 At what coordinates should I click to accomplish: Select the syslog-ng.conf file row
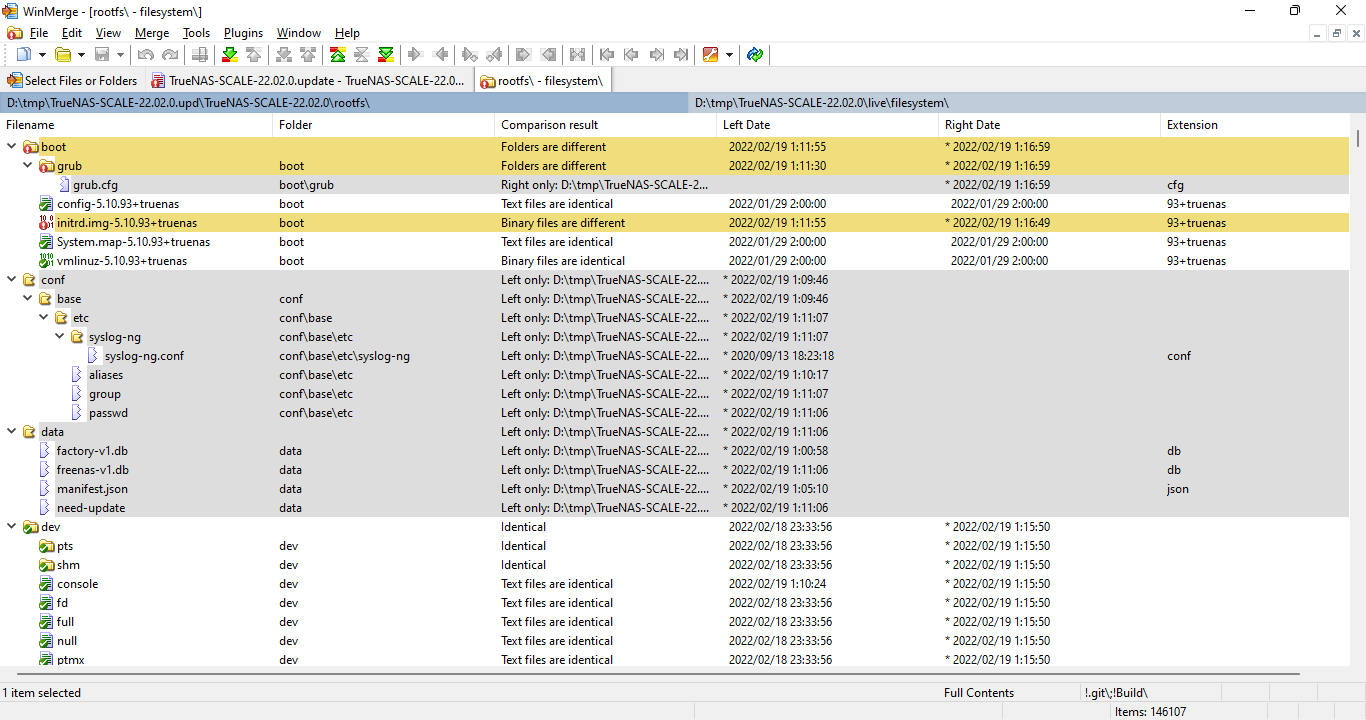point(675,356)
